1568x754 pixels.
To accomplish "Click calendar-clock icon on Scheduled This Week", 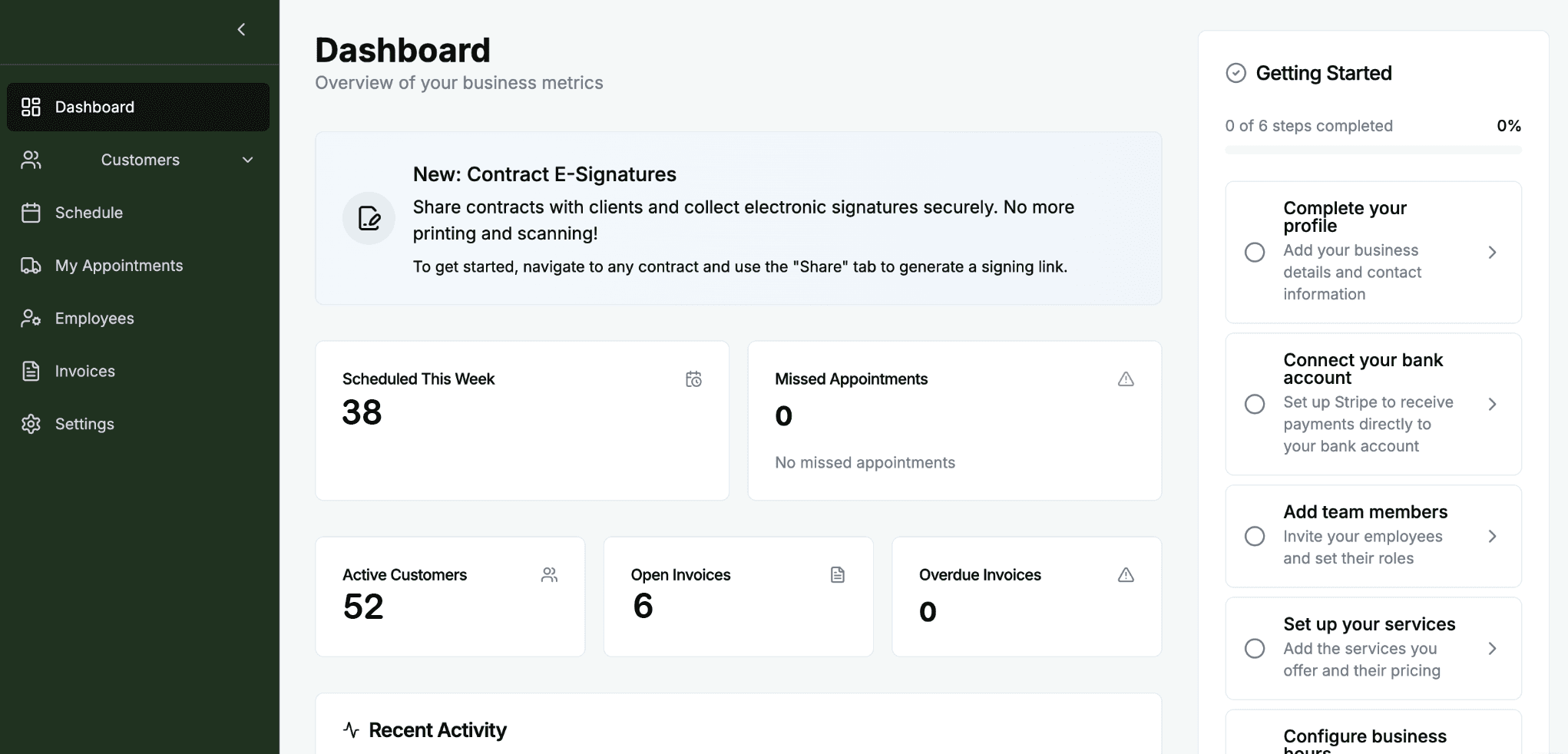I will click(693, 379).
